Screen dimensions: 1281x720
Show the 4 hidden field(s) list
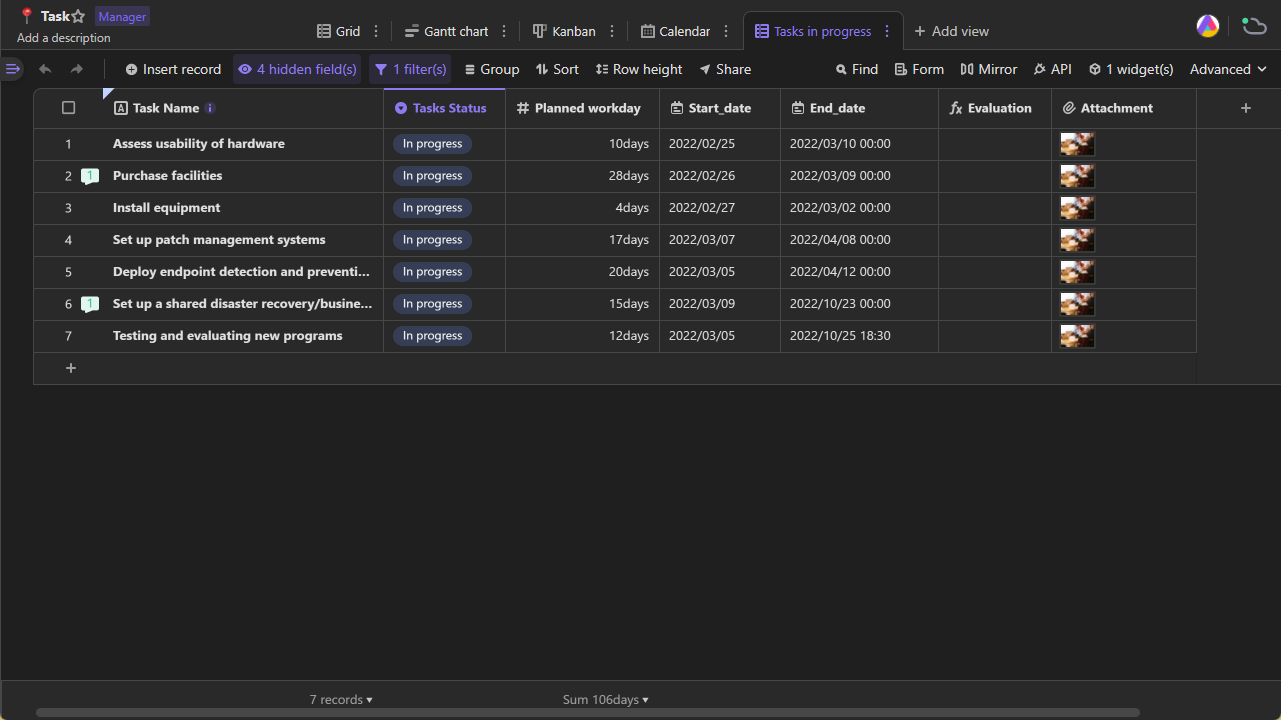tap(297, 69)
